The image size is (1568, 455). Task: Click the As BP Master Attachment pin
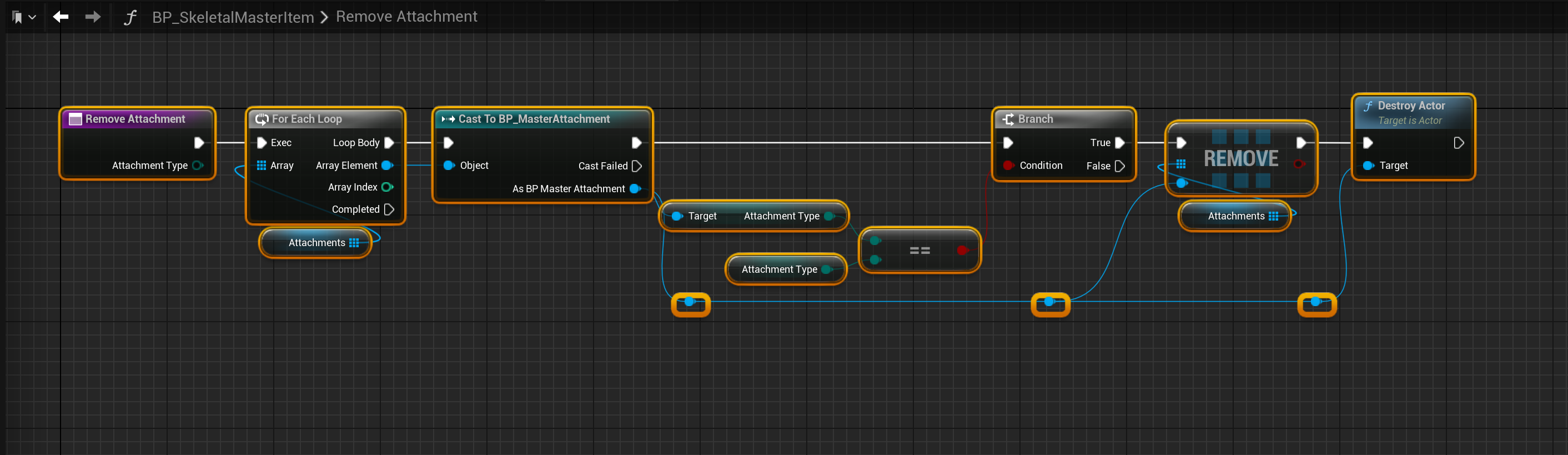634,189
